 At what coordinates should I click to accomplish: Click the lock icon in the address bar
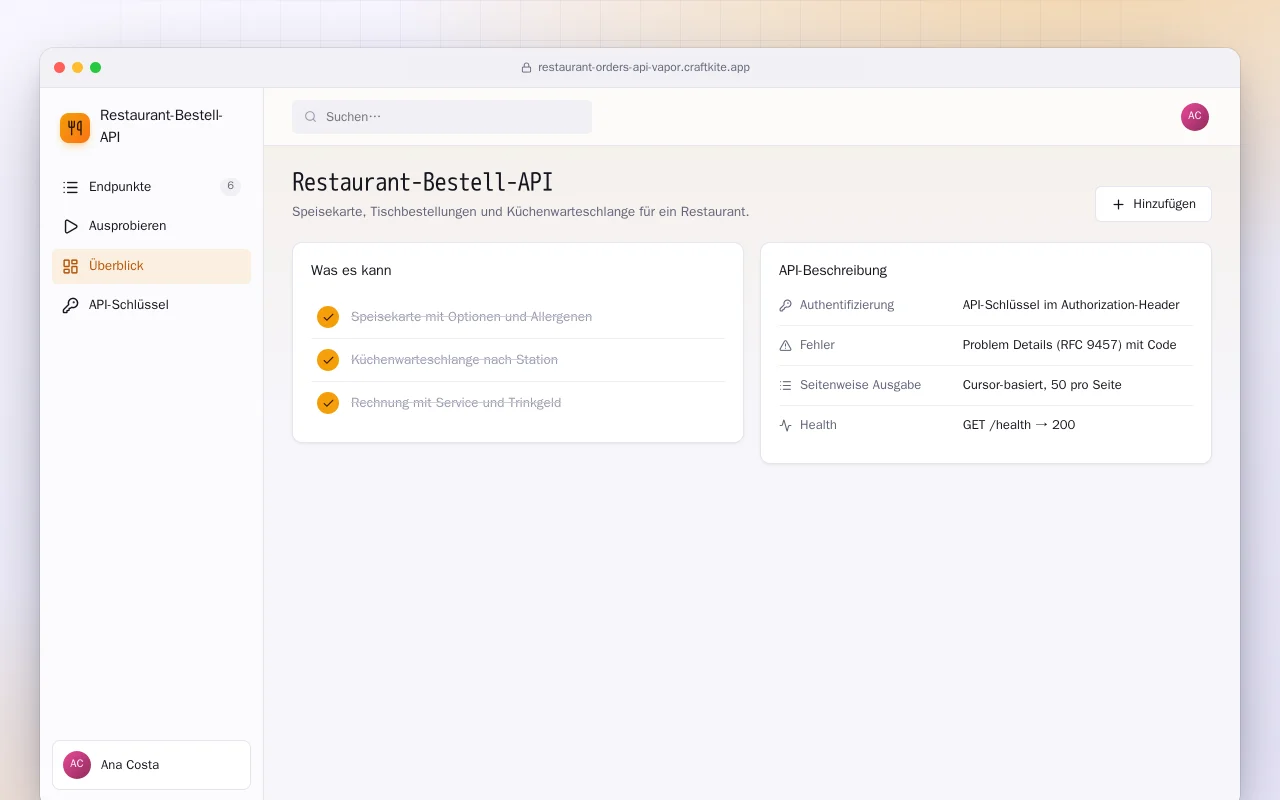(x=526, y=68)
